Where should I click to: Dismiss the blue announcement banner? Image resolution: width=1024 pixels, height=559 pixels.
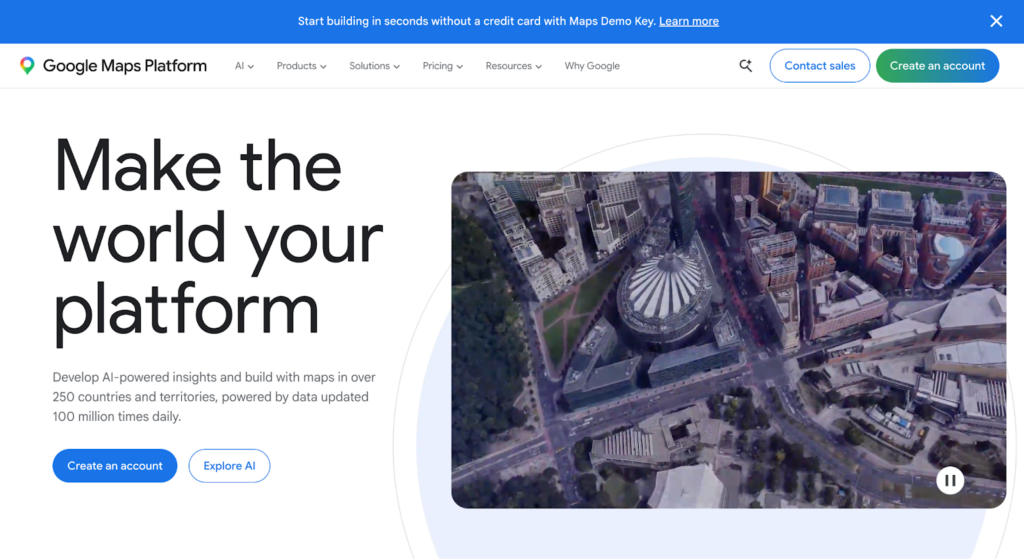click(x=996, y=21)
